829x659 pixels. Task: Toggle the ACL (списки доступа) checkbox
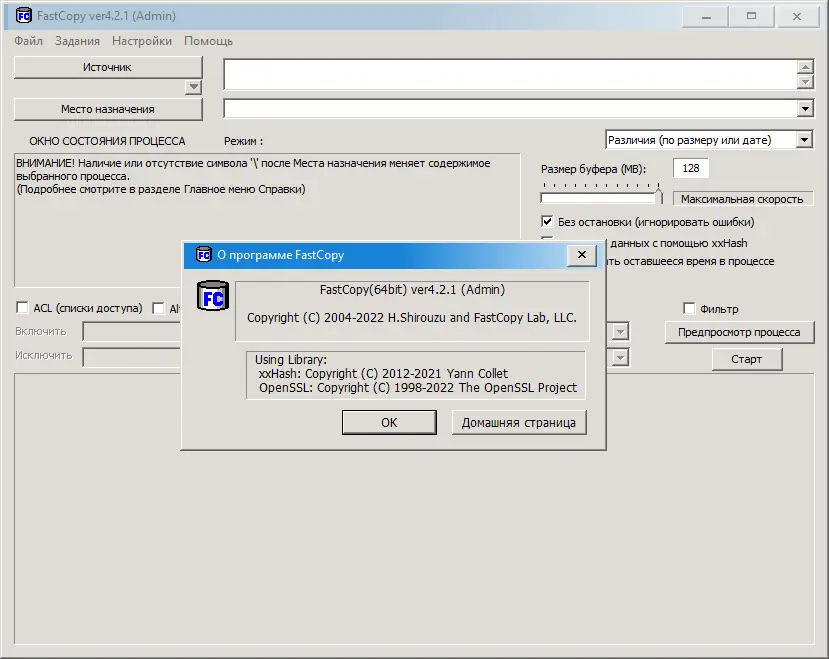[22, 307]
